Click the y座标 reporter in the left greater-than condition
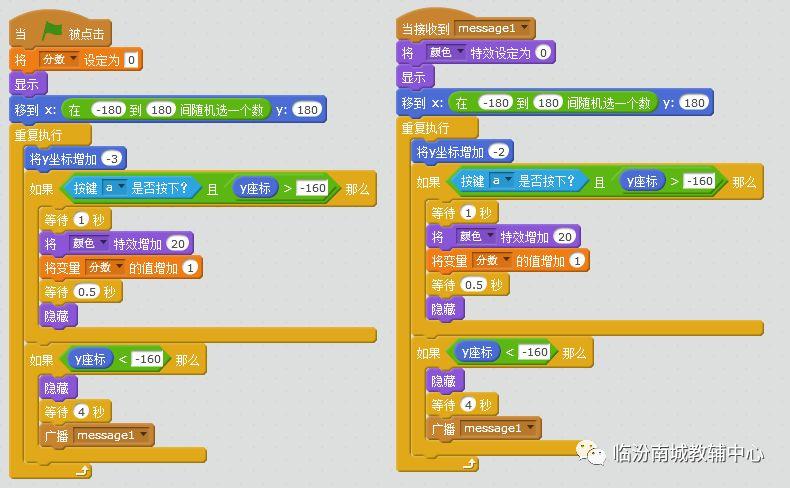This screenshot has height=488, width=790. click(255, 188)
